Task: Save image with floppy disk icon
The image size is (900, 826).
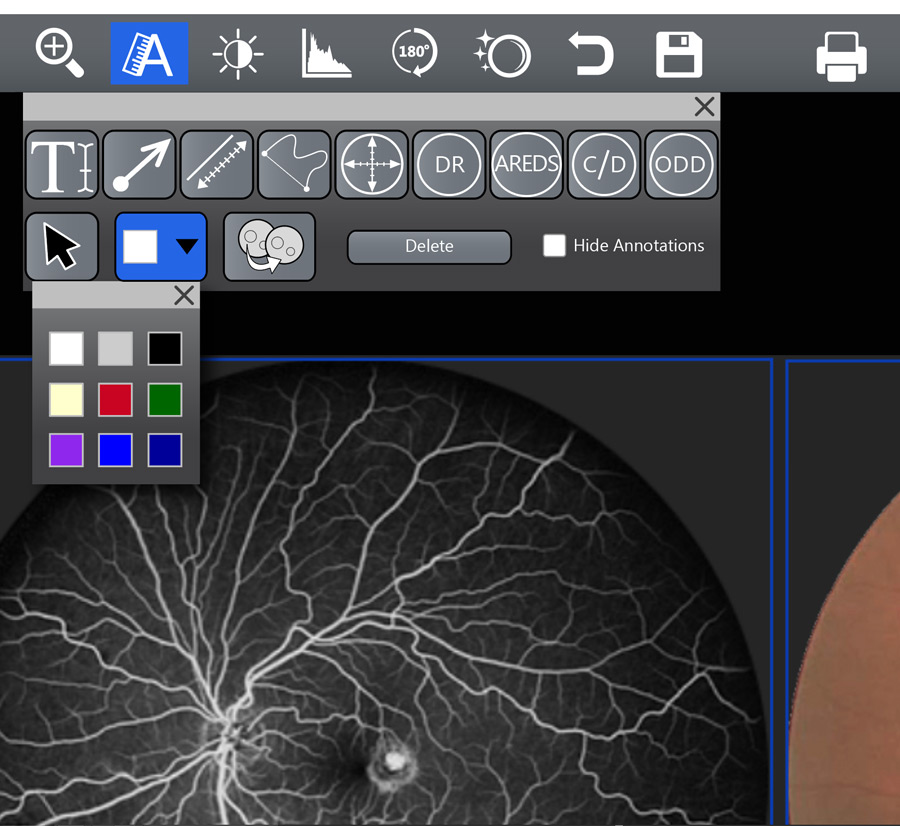Action: point(679,54)
